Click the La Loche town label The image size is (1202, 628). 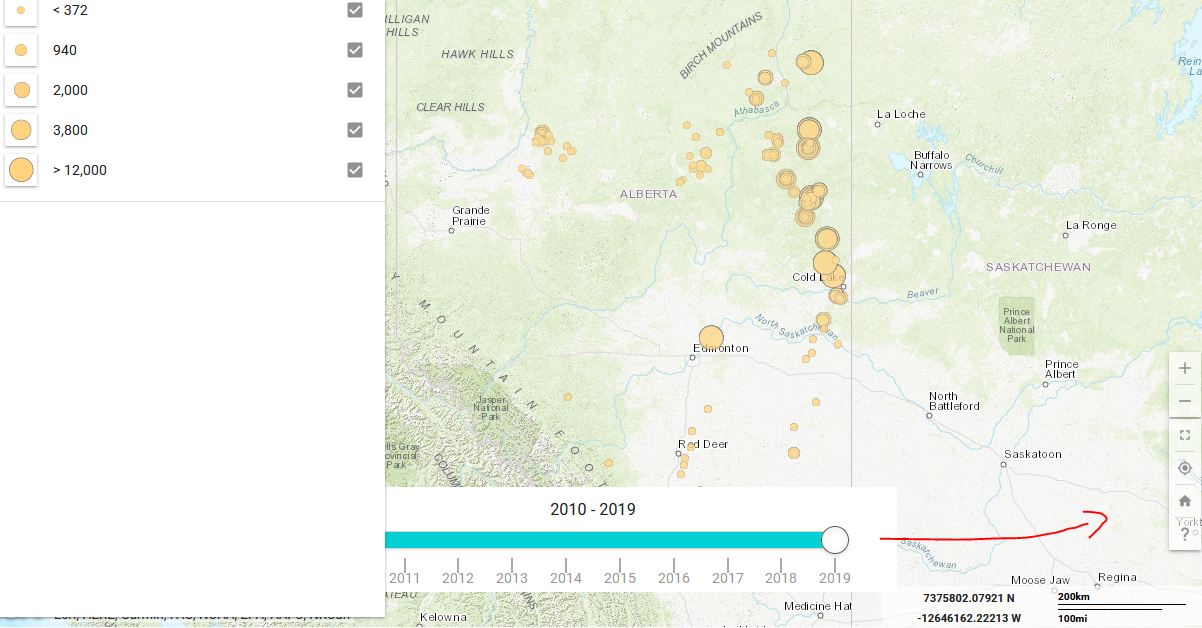[x=901, y=114]
